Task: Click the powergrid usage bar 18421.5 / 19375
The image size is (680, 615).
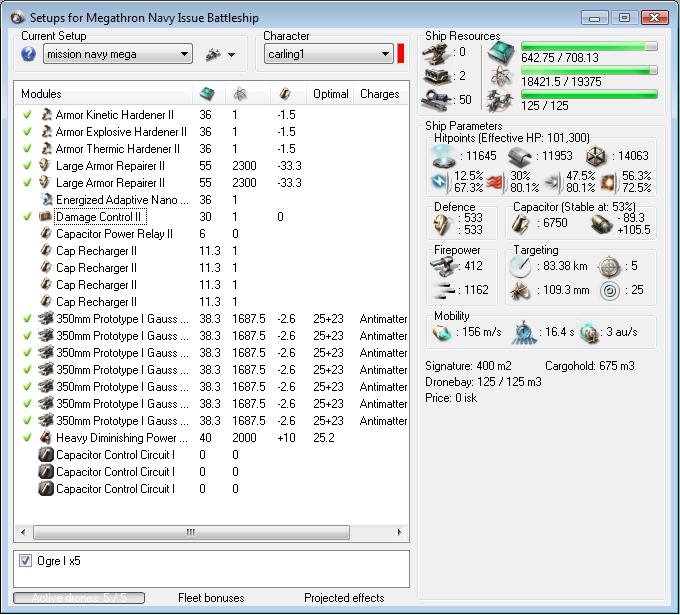Action: (589, 70)
